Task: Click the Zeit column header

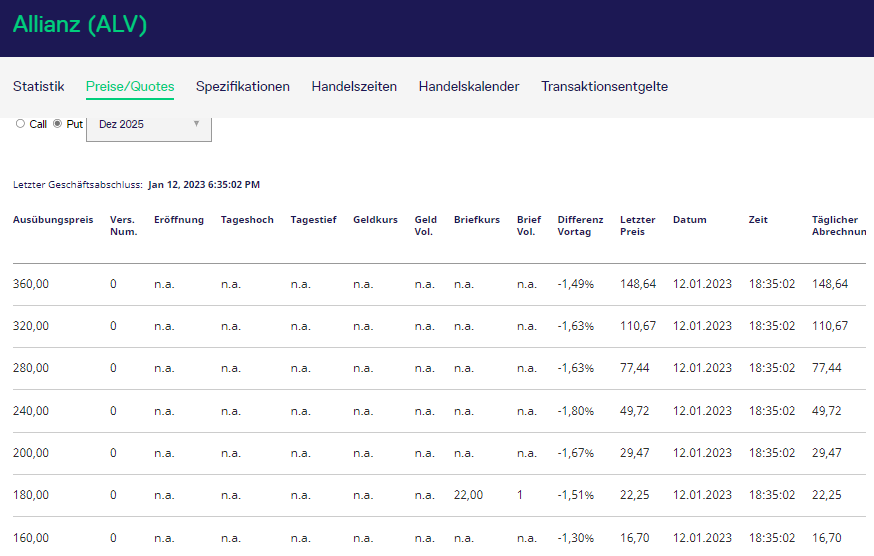Action: [x=758, y=220]
